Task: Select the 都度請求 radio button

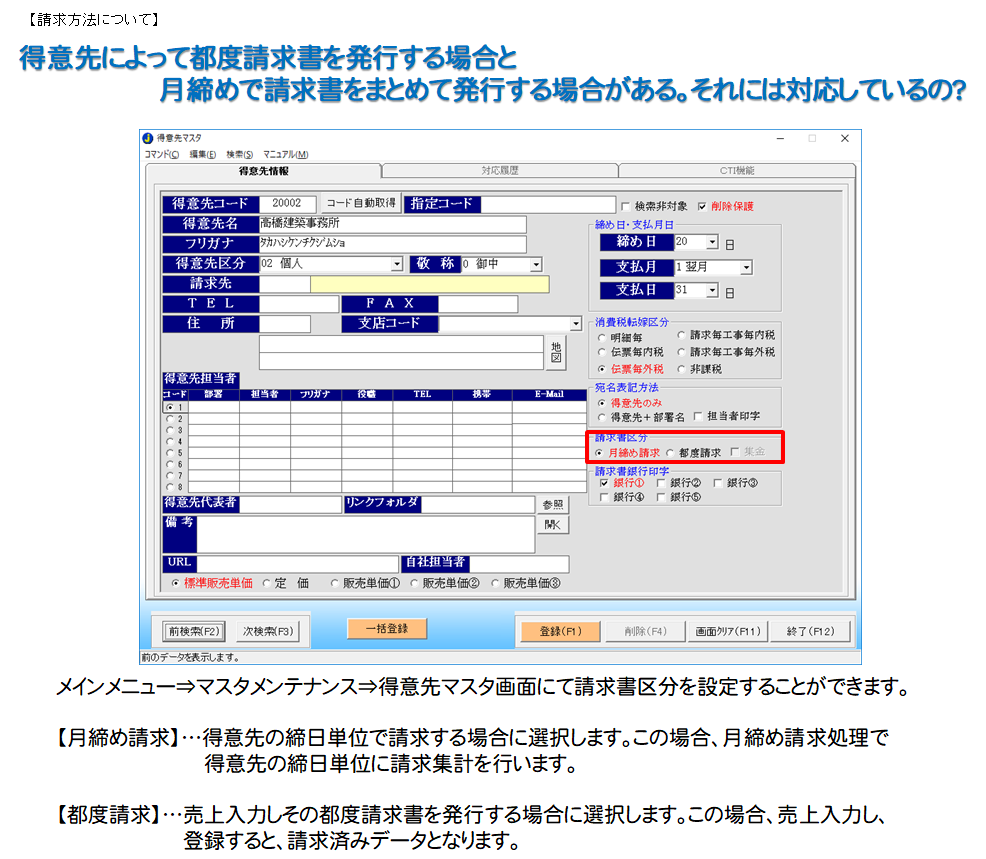Action: pyautogui.click(x=671, y=453)
